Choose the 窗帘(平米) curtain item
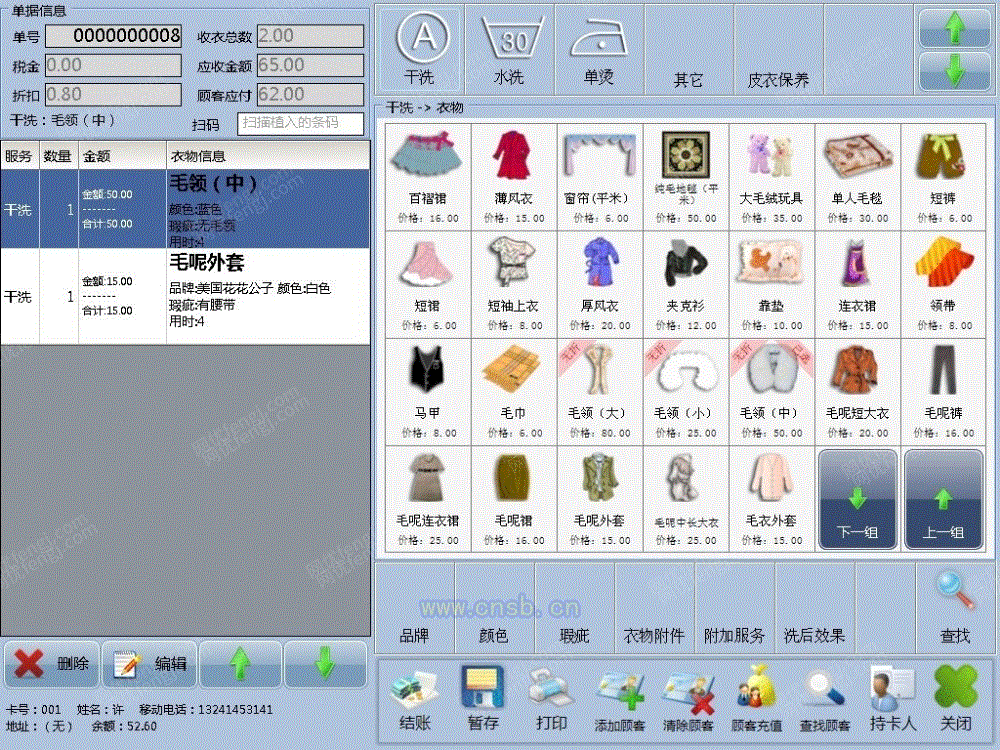This screenshot has height=750, width=1000. tap(600, 177)
